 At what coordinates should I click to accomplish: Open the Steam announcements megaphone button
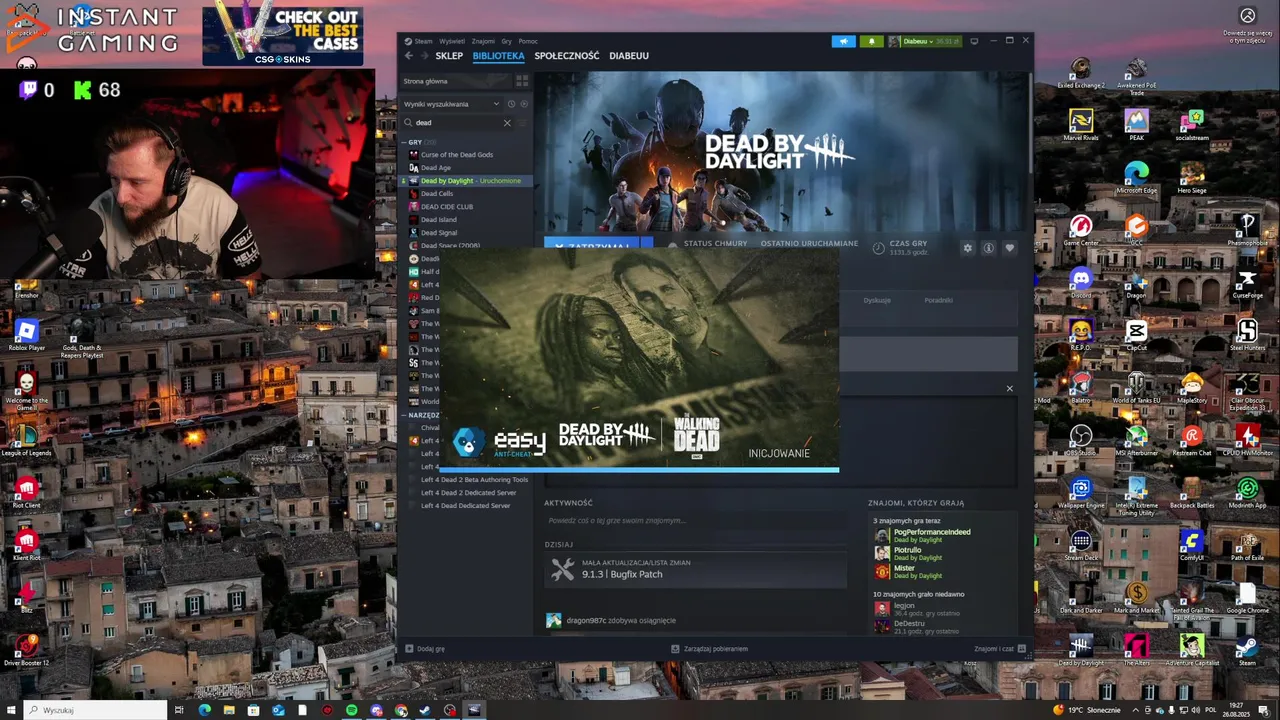click(x=844, y=41)
